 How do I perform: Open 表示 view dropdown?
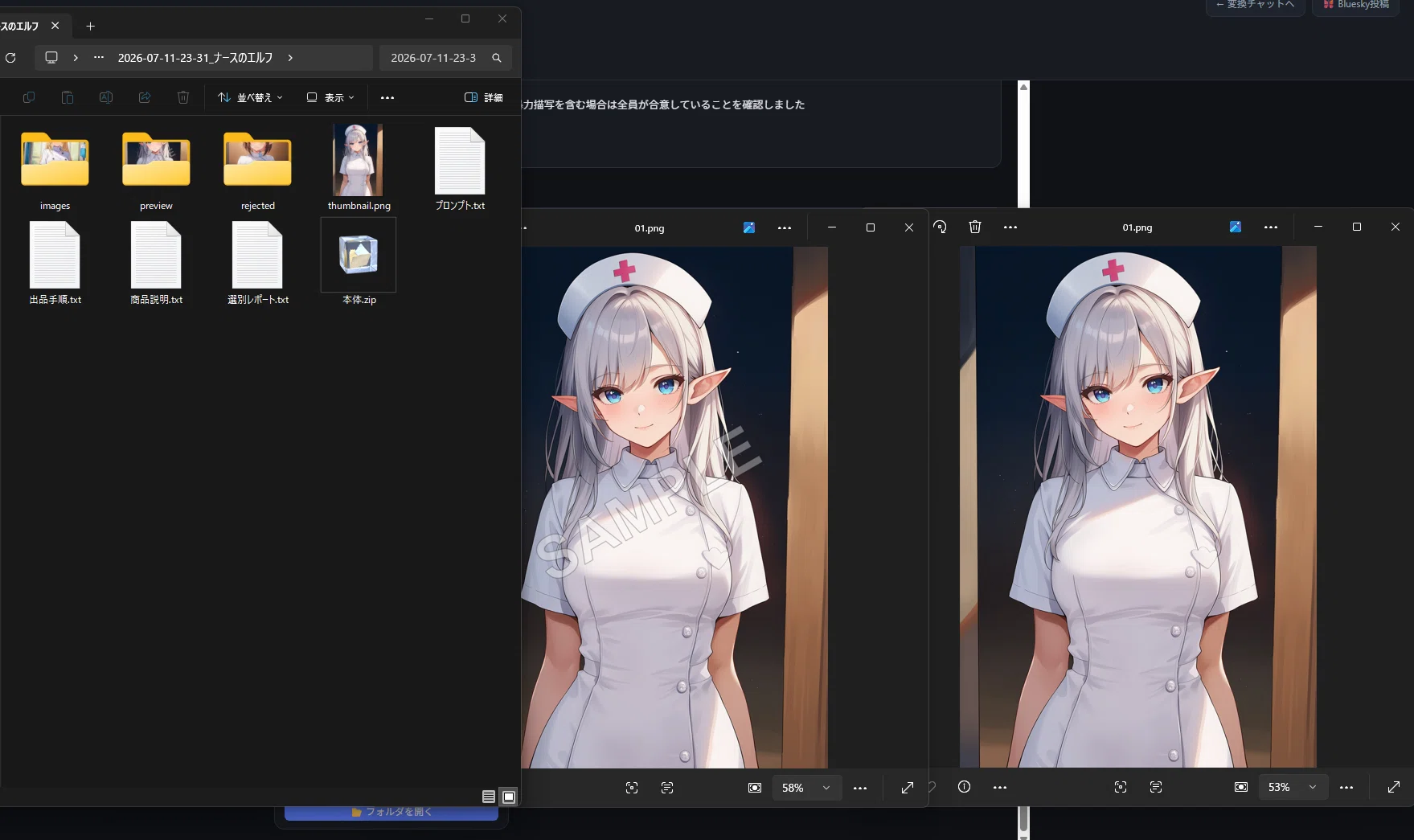(330, 97)
